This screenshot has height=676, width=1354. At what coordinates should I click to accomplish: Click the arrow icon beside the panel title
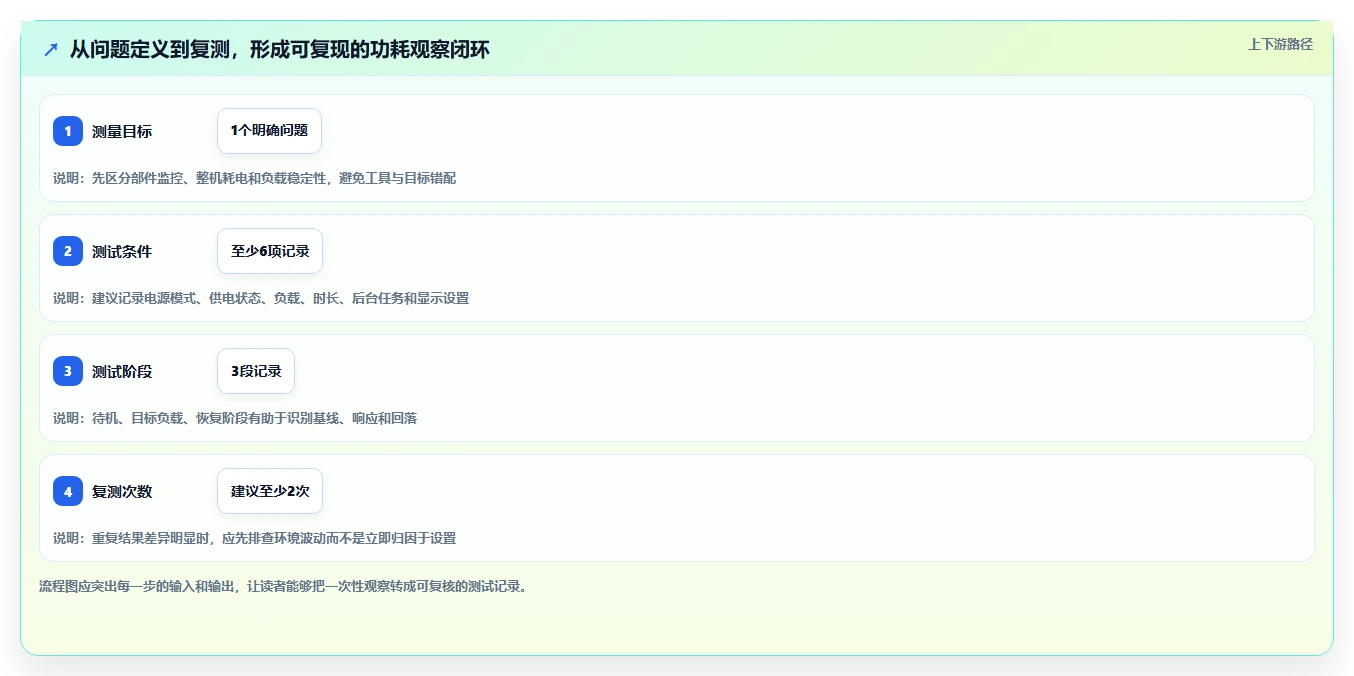(x=51, y=49)
